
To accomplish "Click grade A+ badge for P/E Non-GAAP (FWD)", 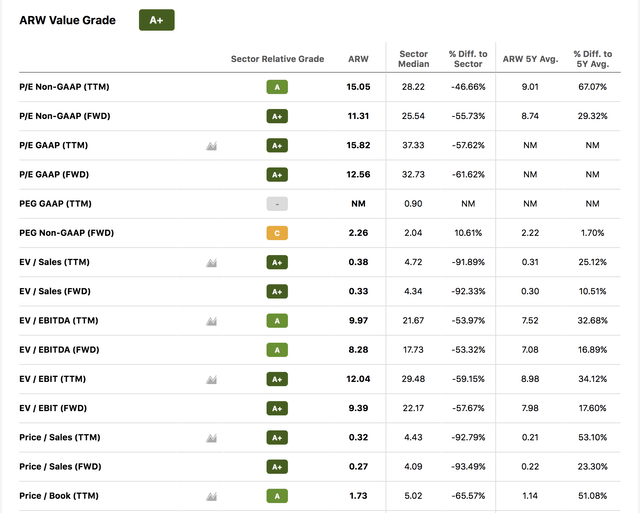I will point(277,116).
